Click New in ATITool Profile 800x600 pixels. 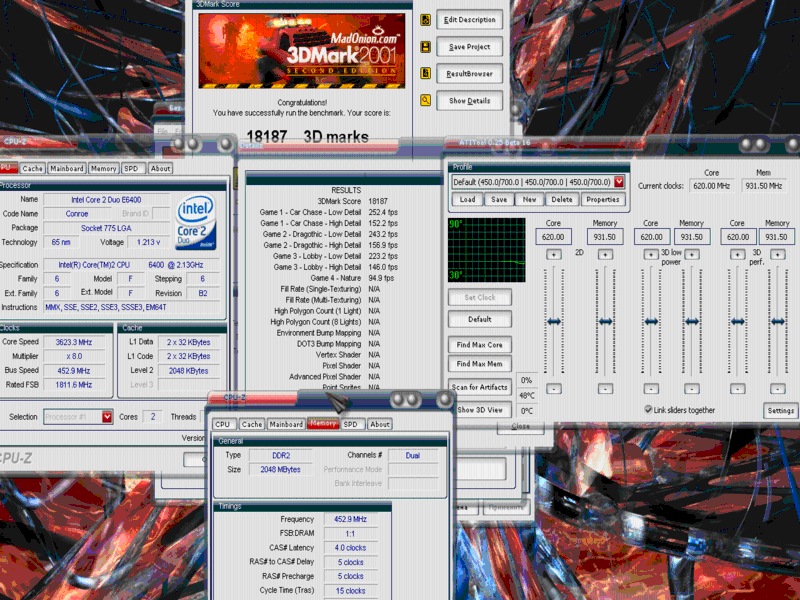(x=530, y=199)
